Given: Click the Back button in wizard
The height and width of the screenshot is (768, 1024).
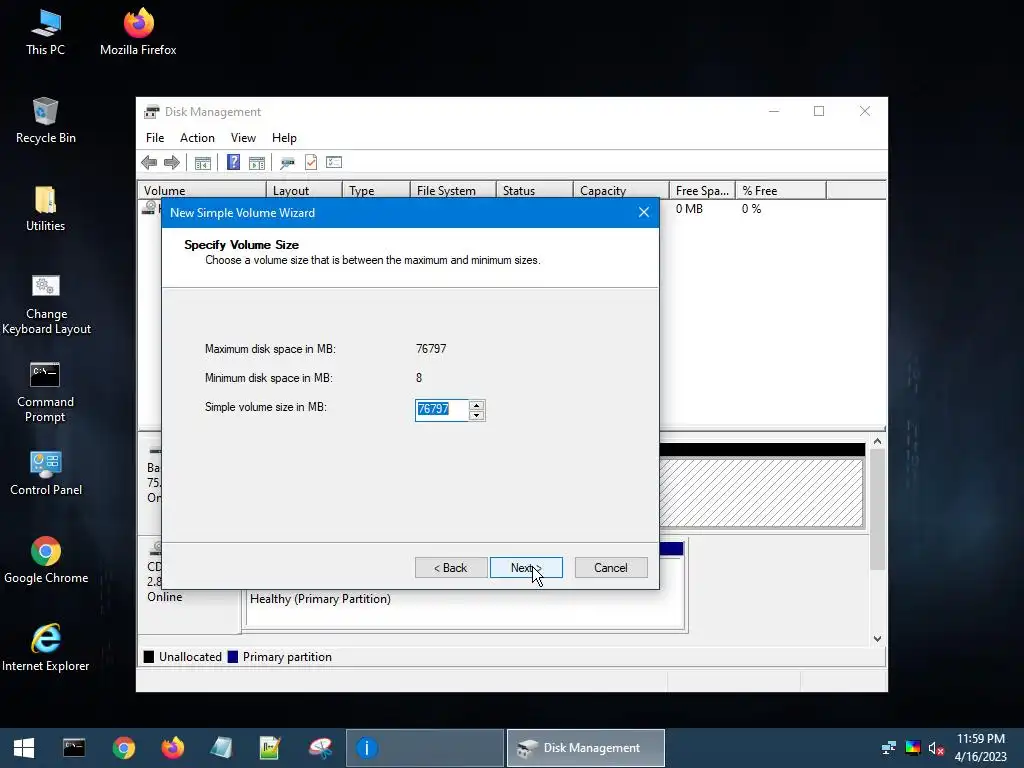Looking at the screenshot, I should [x=451, y=568].
